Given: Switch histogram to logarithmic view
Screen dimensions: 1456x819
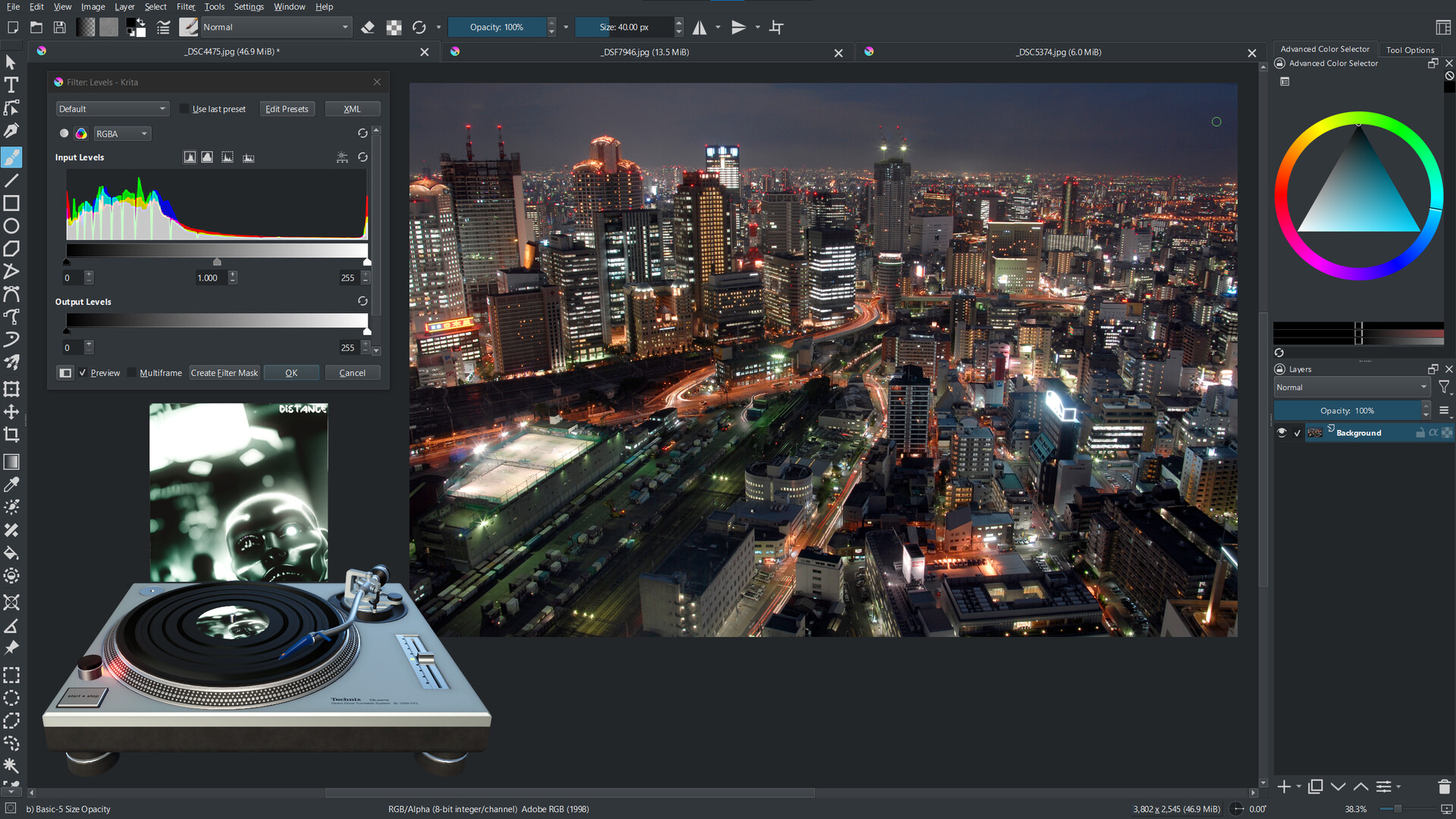Looking at the screenshot, I should (207, 157).
